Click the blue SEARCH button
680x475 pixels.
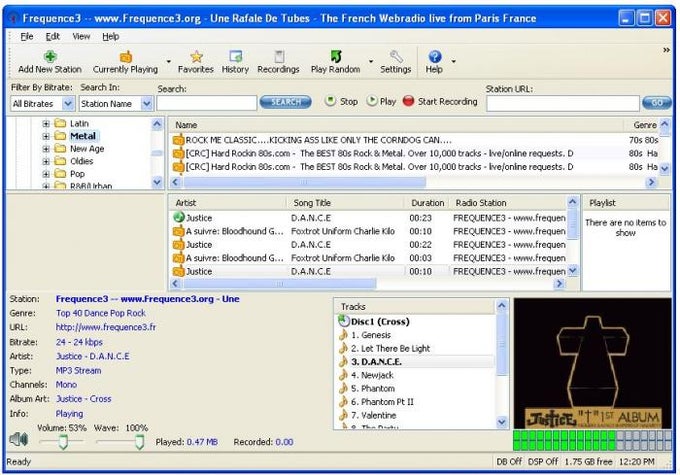point(285,102)
